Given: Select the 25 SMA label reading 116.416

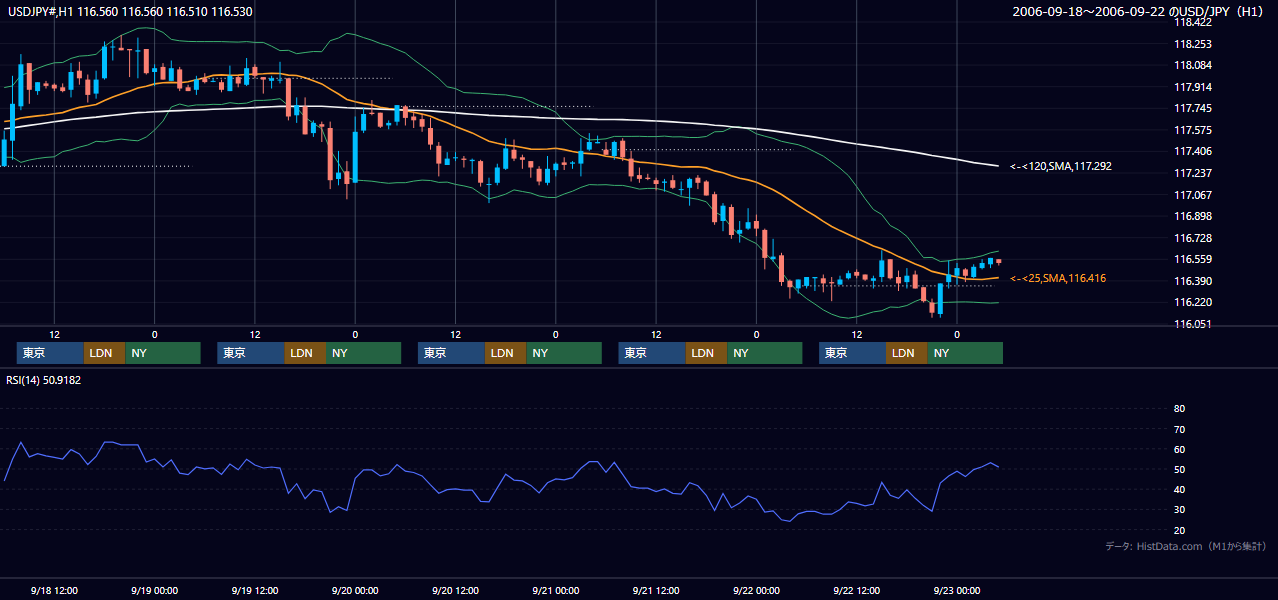Looking at the screenshot, I should pos(1058,278).
